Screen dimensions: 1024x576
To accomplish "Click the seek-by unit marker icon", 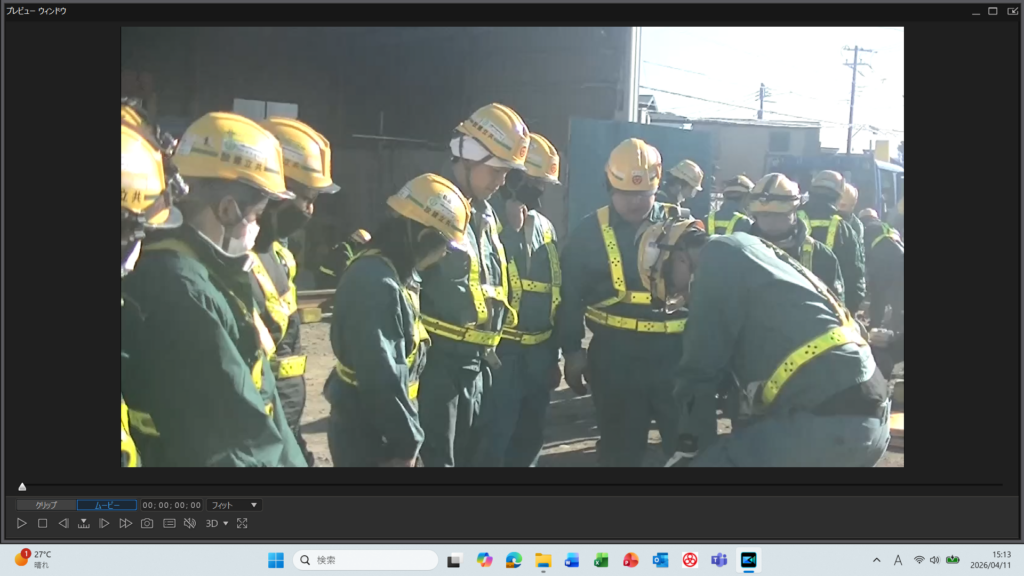I will coord(84,523).
